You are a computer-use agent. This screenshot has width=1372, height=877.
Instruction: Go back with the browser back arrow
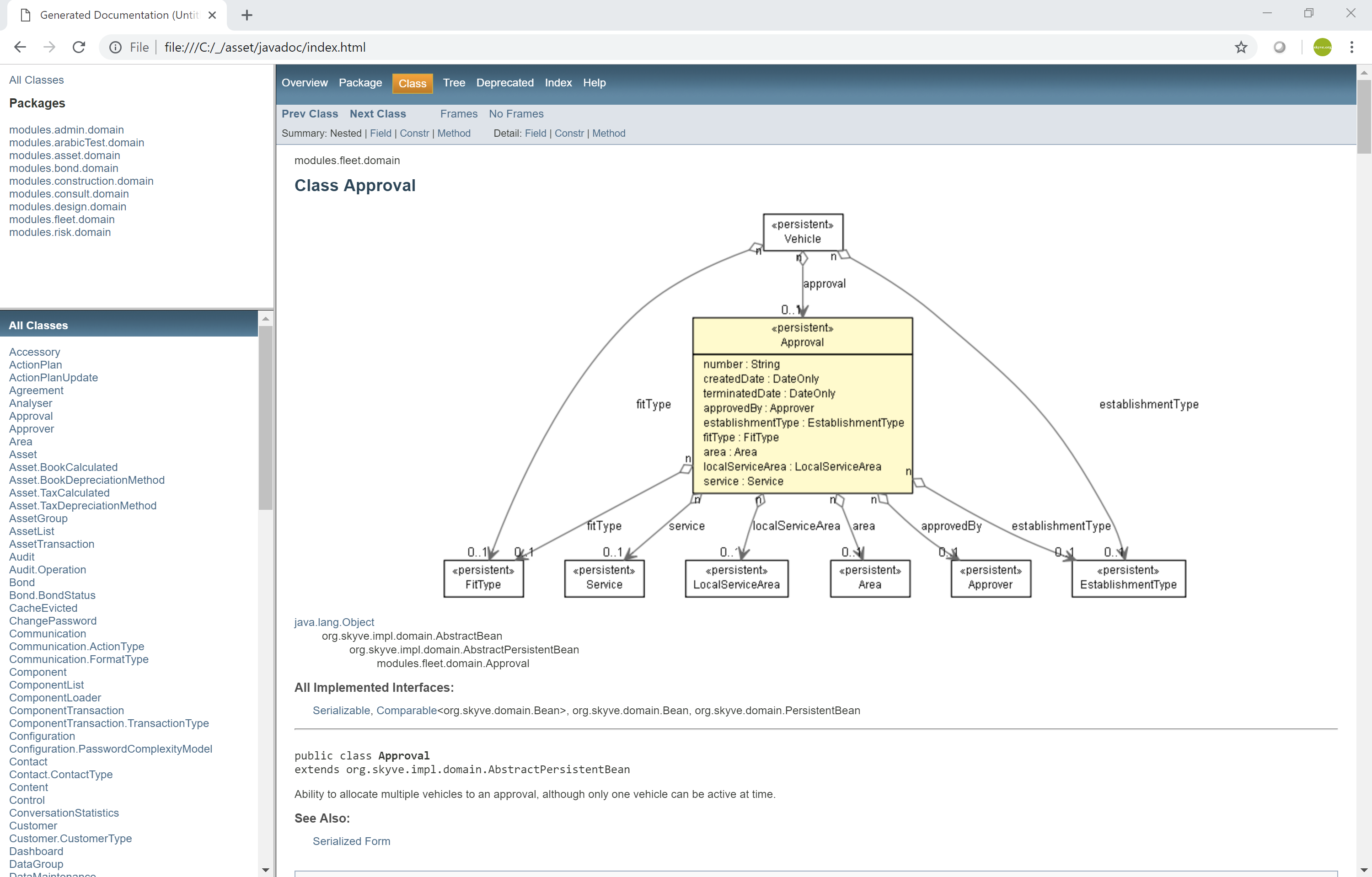coord(20,47)
